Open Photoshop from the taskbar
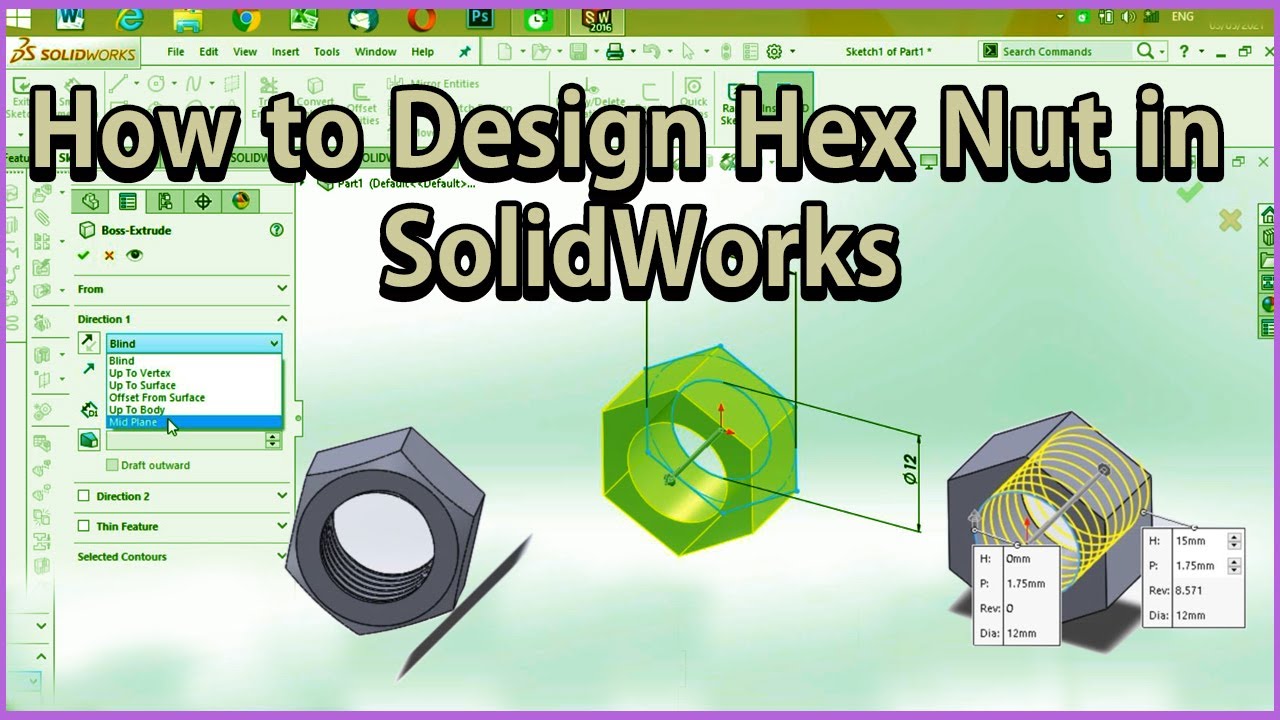The width and height of the screenshot is (1280, 720). 482,19
